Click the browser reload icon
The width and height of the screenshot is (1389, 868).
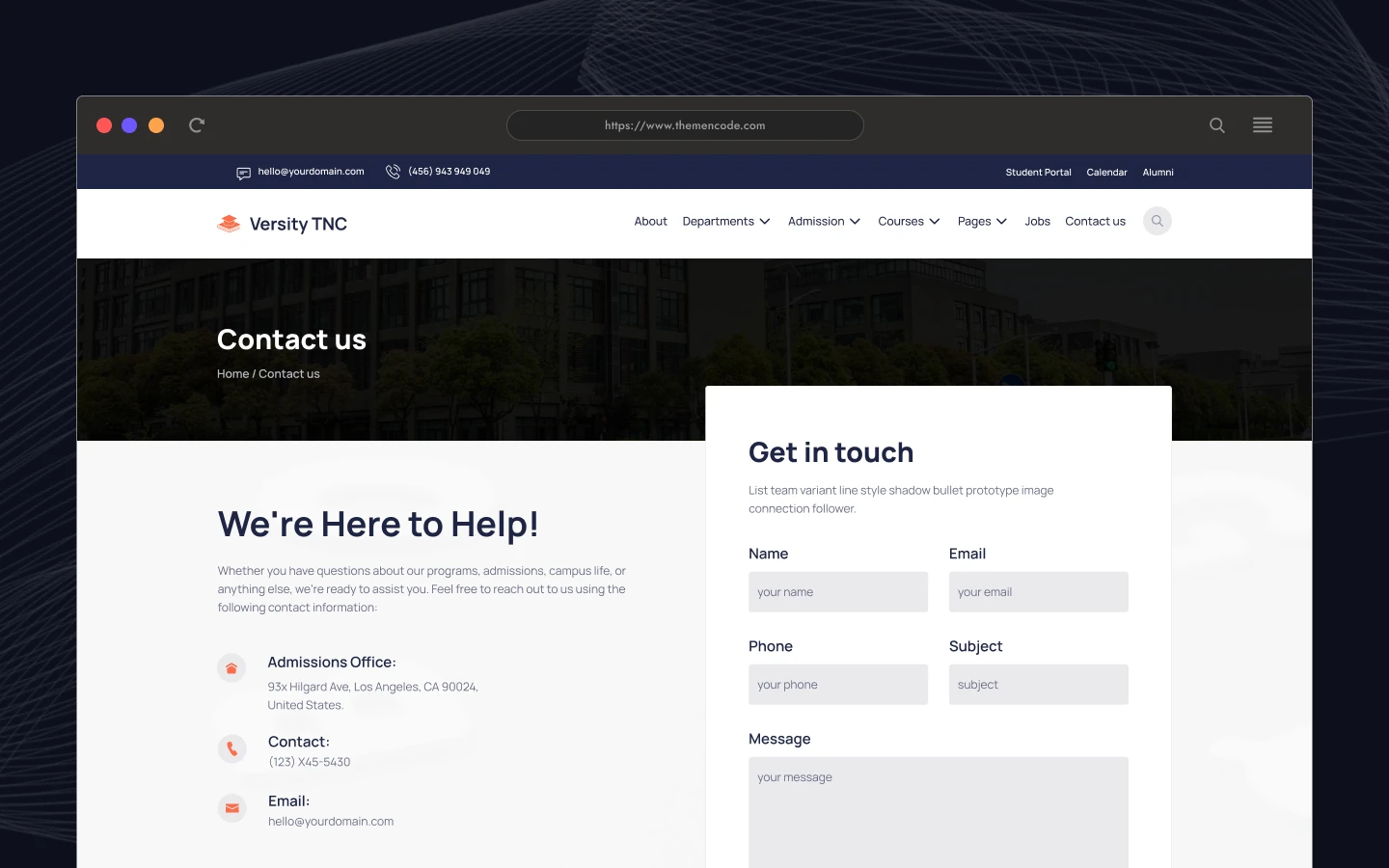[197, 125]
